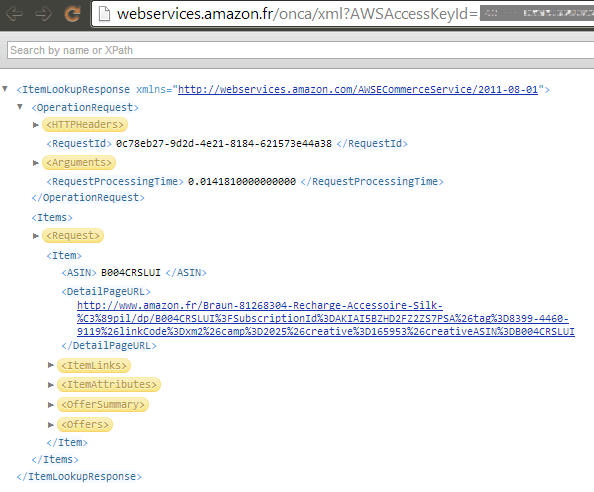
Task: Click the opening Item tag
Action: click(64, 256)
